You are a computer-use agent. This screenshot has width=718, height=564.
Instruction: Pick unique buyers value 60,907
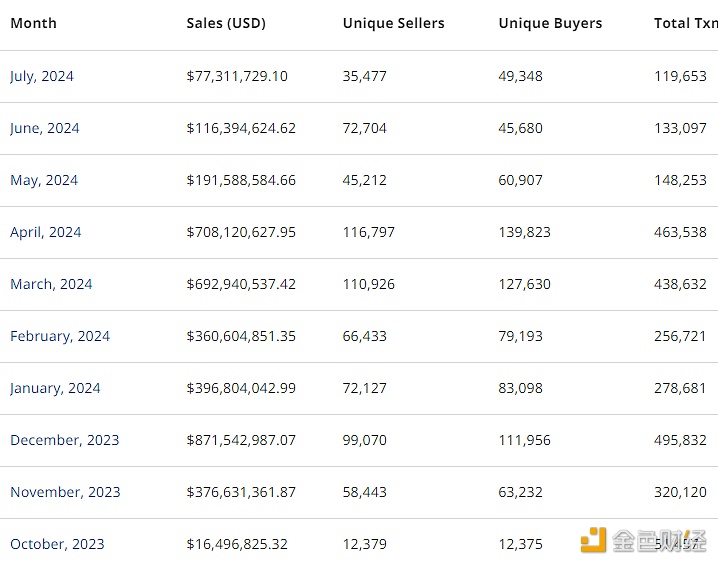point(521,180)
